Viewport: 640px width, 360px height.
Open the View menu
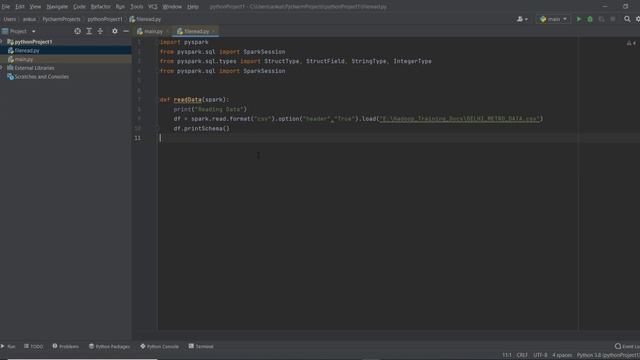tap(35, 7)
